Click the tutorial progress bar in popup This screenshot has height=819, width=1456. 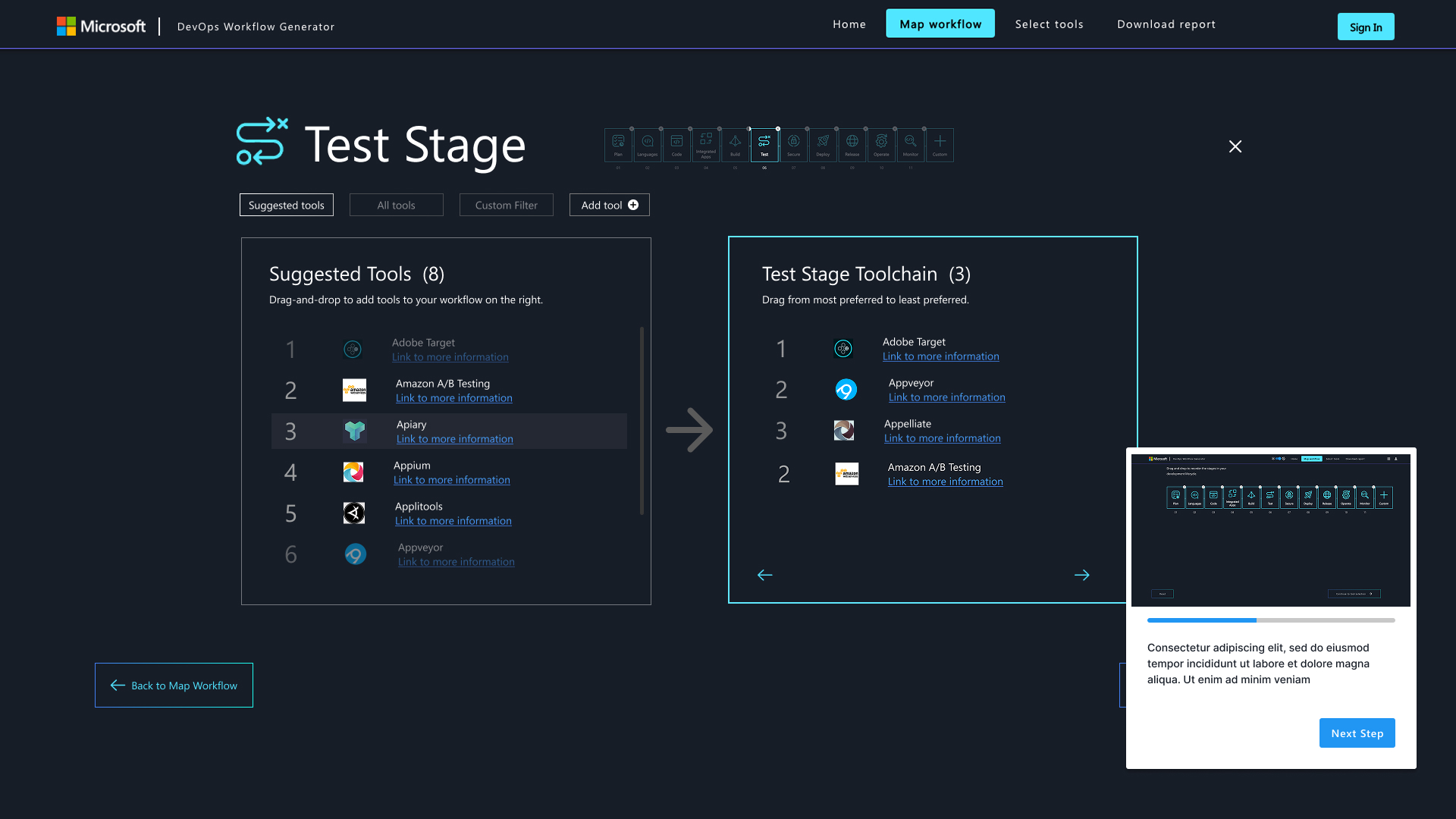tap(1271, 620)
